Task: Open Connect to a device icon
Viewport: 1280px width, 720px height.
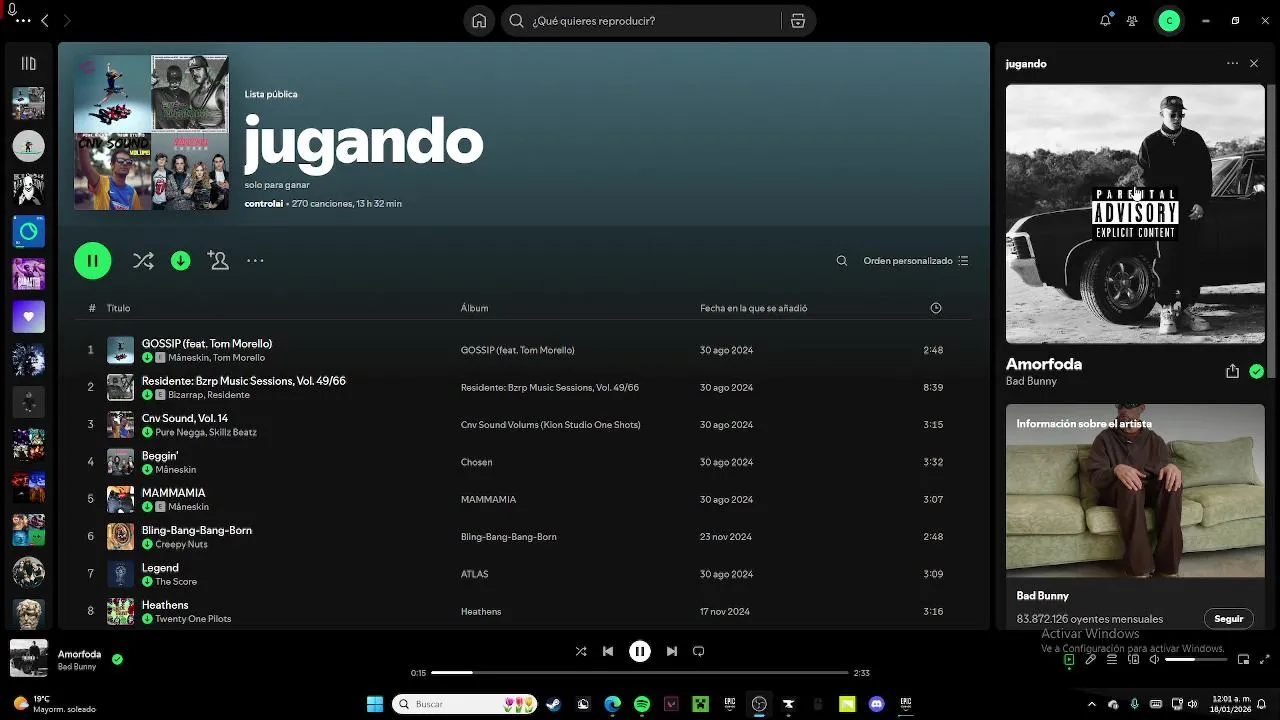Action: pyautogui.click(x=1134, y=660)
